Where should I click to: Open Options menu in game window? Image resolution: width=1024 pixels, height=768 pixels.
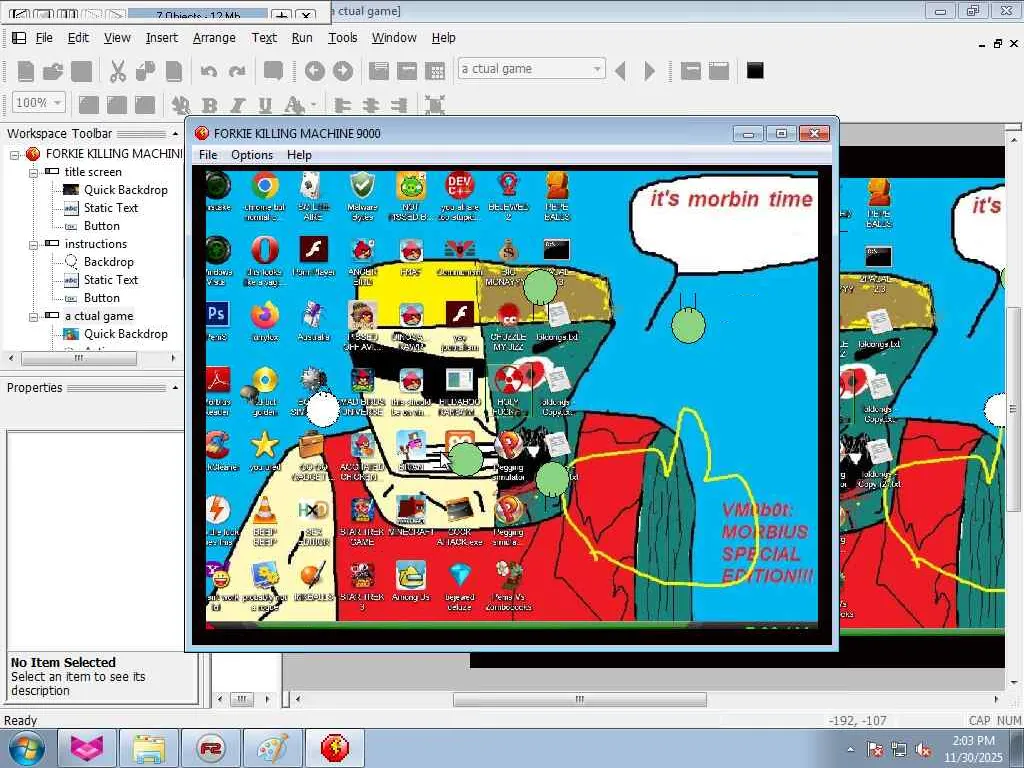pos(251,155)
